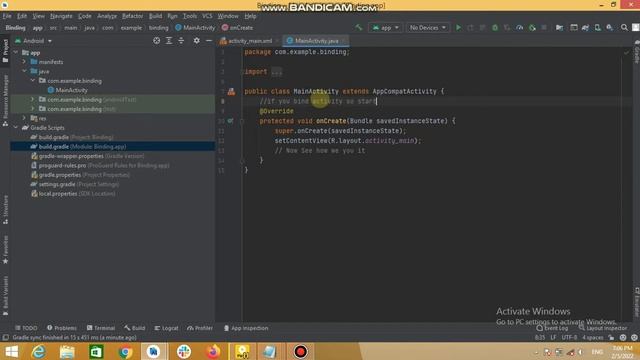Select gradle-wrapper.properties file

pyautogui.click(x=87, y=156)
